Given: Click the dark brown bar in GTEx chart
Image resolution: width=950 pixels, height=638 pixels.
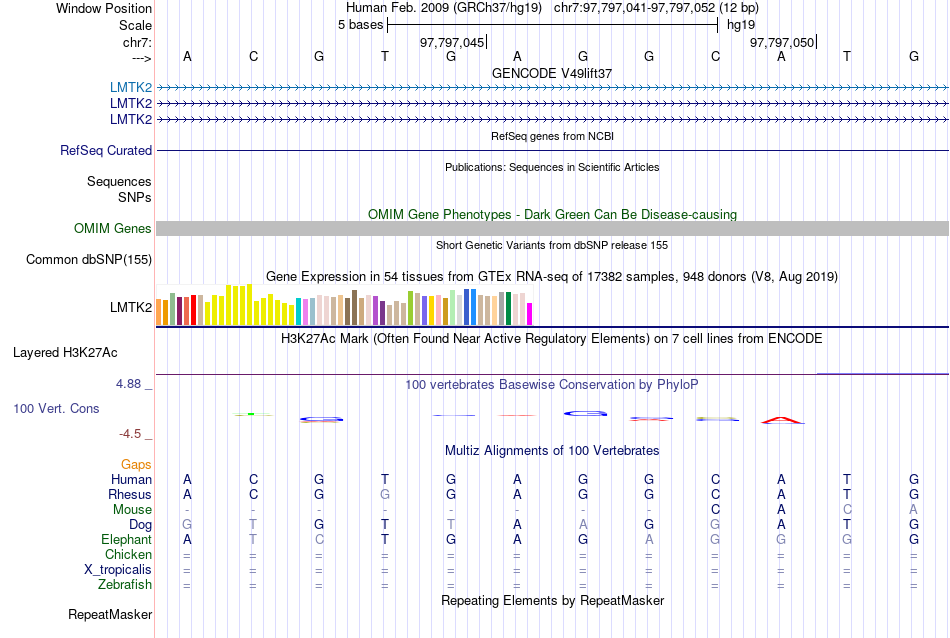Looking at the screenshot, I should (x=355, y=308).
